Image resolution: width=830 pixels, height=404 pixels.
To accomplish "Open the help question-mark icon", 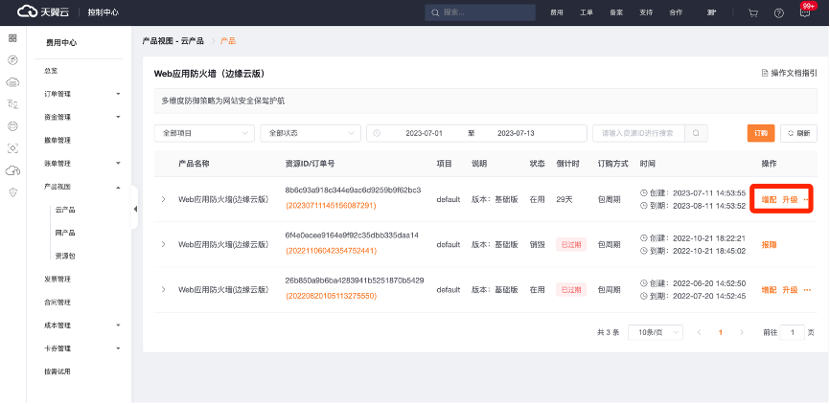I will (779, 13).
